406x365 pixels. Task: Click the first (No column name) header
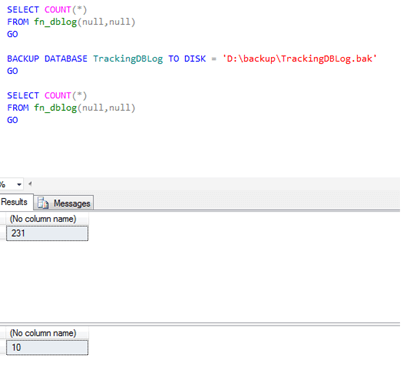click(x=47, y=219)
